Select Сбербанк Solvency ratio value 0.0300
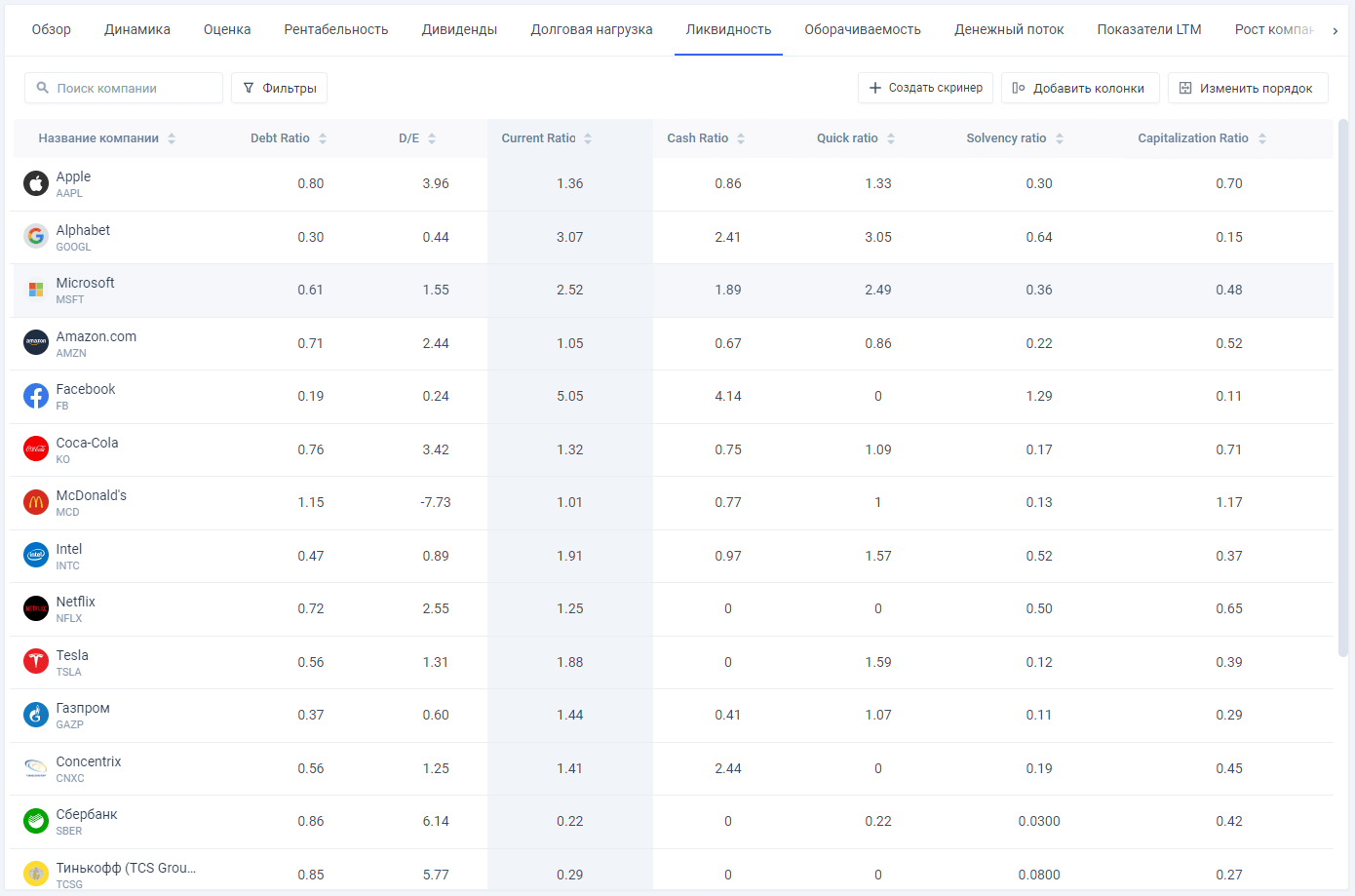Screen dimensions: 1355x896 1039,821
